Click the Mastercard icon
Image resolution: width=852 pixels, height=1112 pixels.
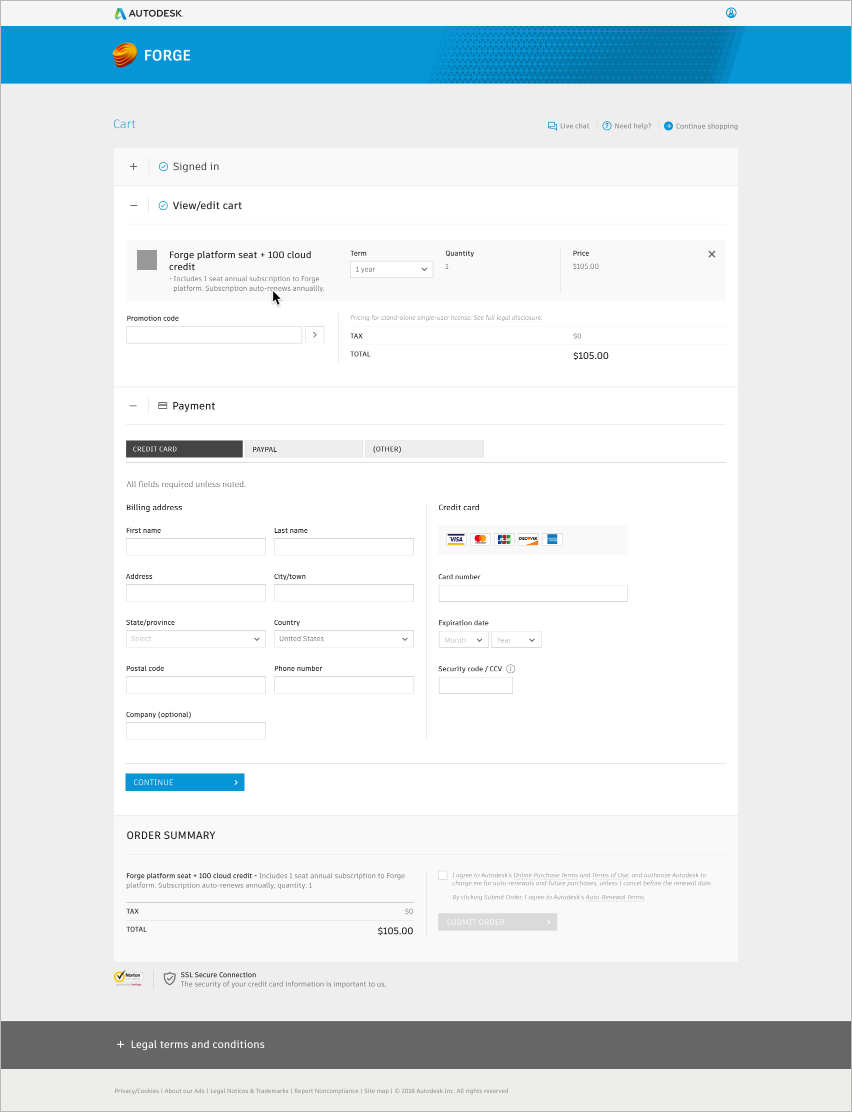point(480,540)
